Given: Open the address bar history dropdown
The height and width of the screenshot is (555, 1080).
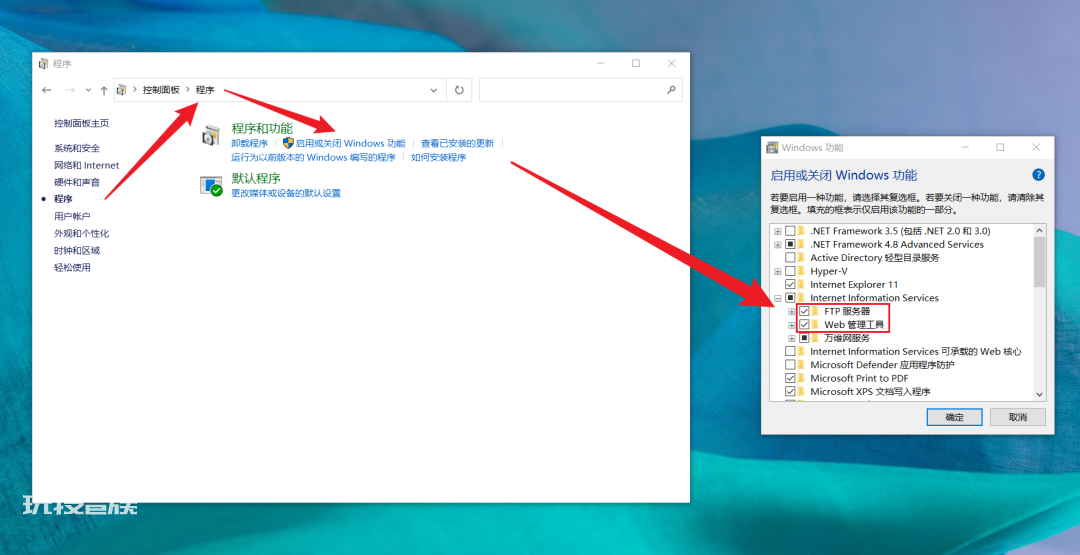Looking at the screenshot, I should click(x=434, y=90).
